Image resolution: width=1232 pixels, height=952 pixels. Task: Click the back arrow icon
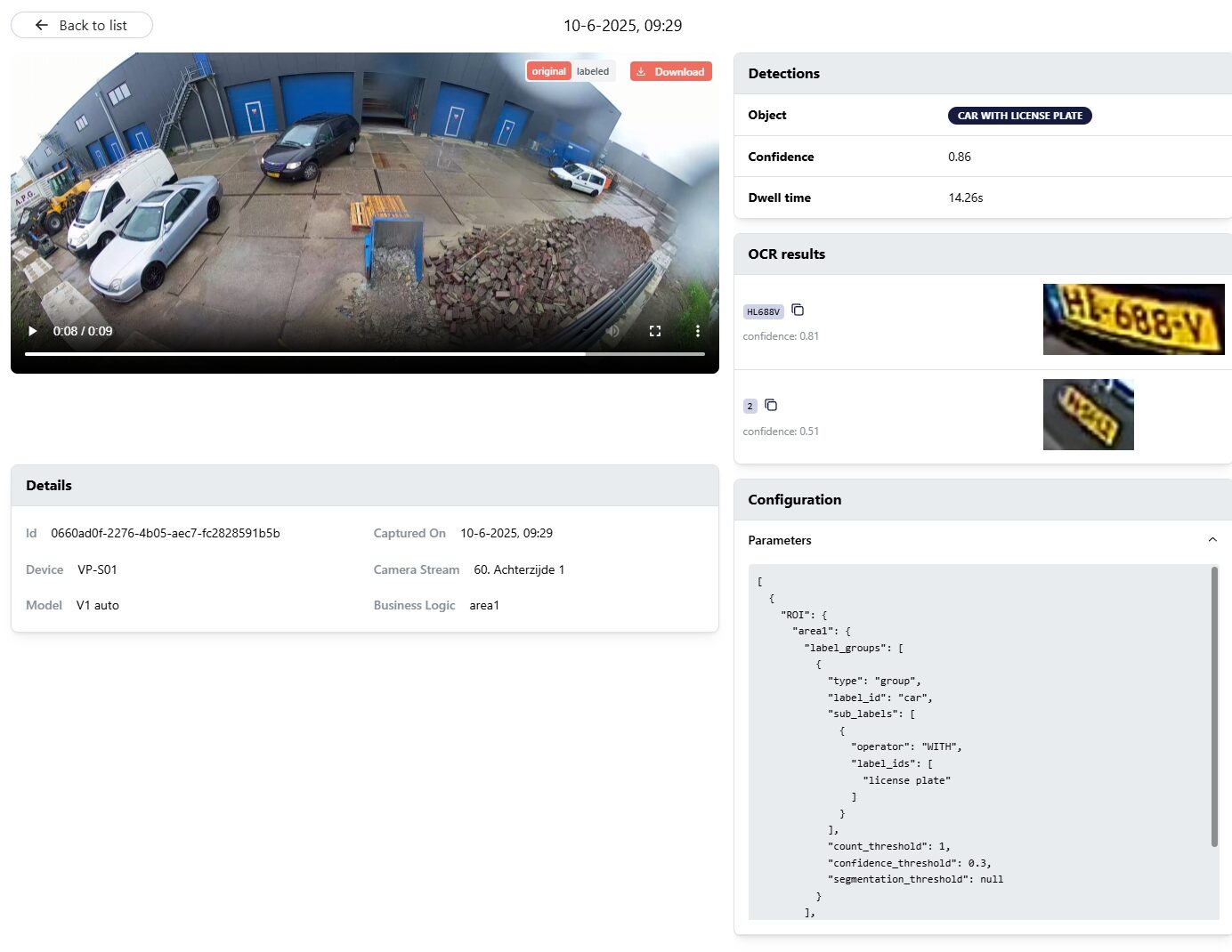coord(41,25)
